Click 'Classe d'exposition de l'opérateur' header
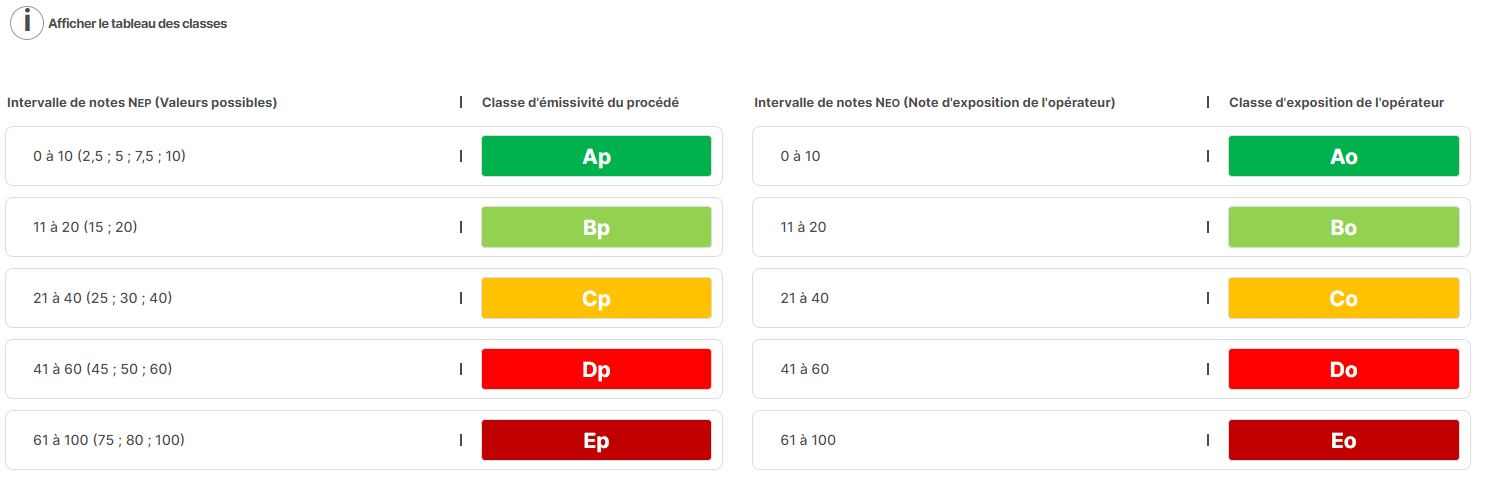 (1336, 102)
